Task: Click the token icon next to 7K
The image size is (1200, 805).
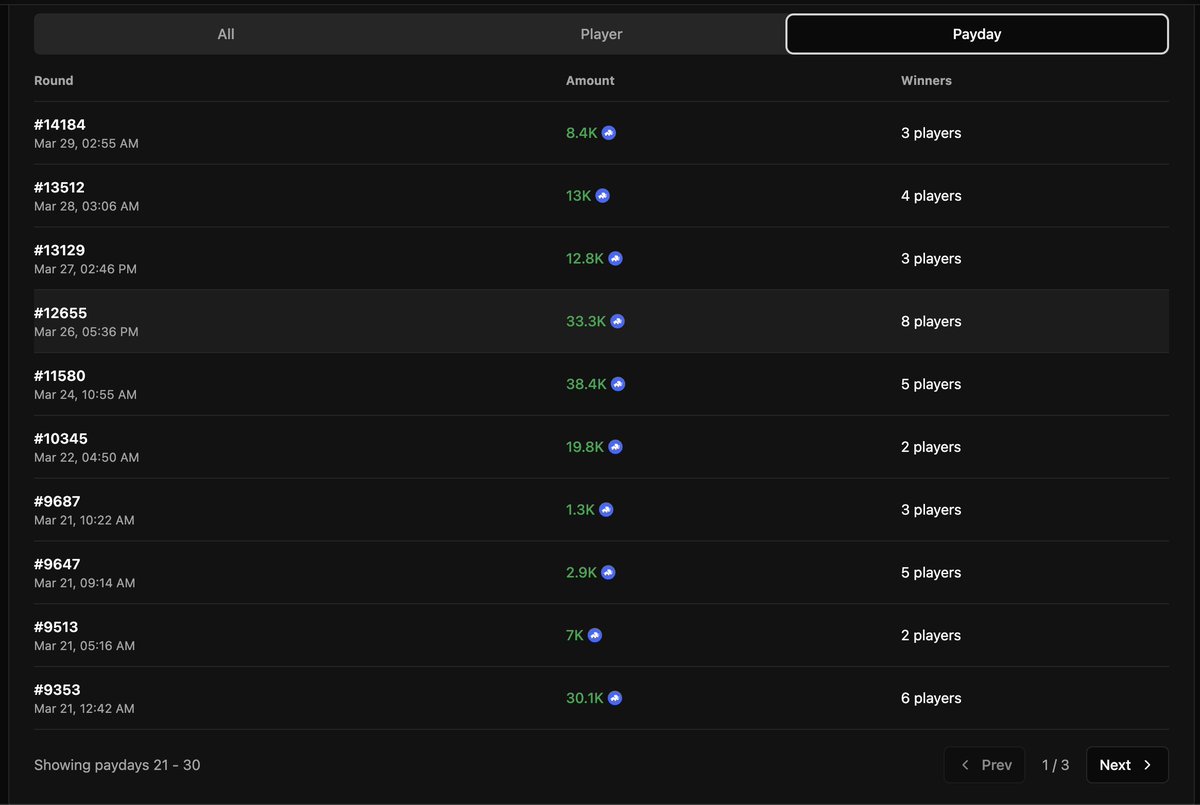Action: (x=594, y=636)
